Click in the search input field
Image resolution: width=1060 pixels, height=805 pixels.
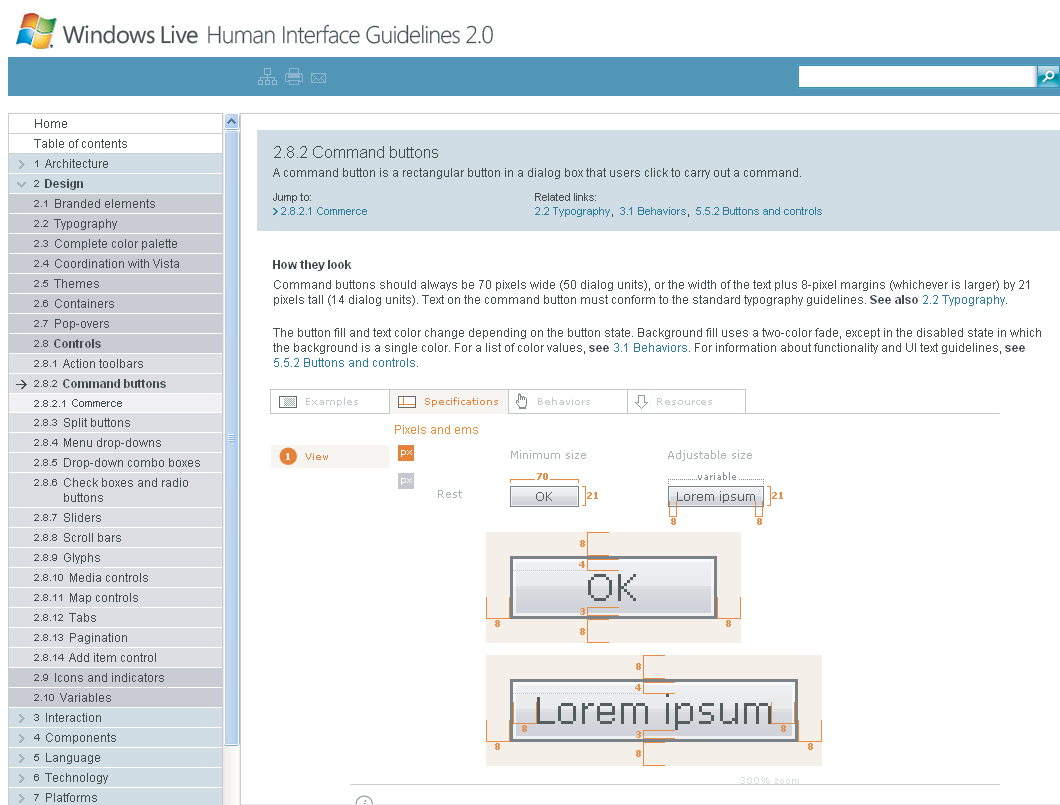(917, 76)
